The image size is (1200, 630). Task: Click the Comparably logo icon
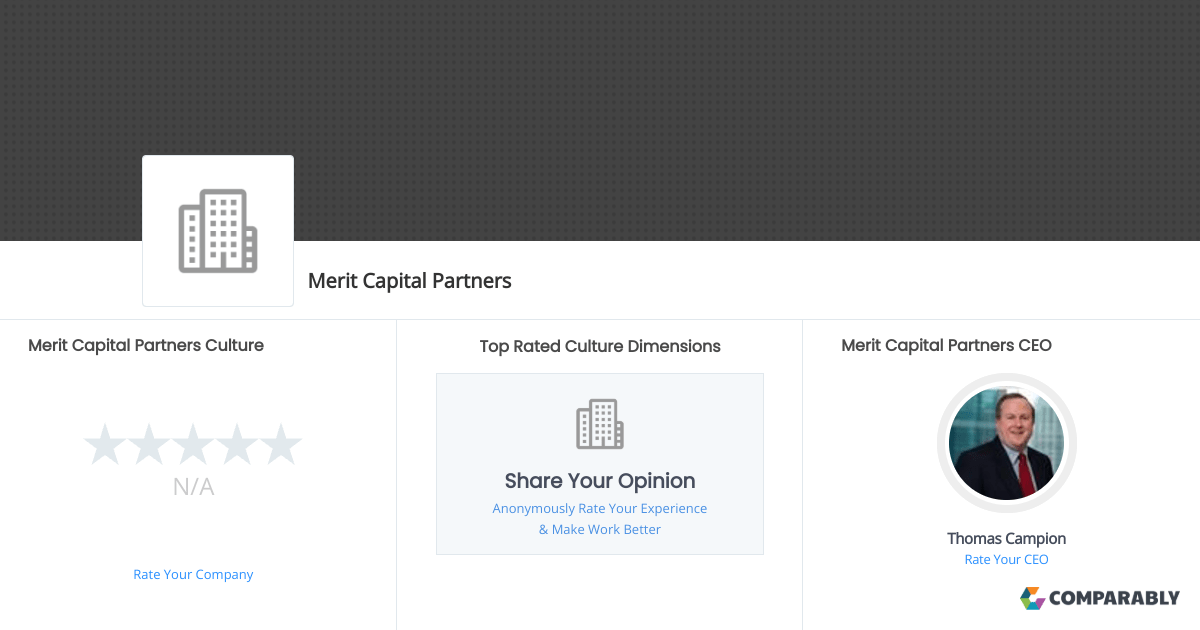1032,598
